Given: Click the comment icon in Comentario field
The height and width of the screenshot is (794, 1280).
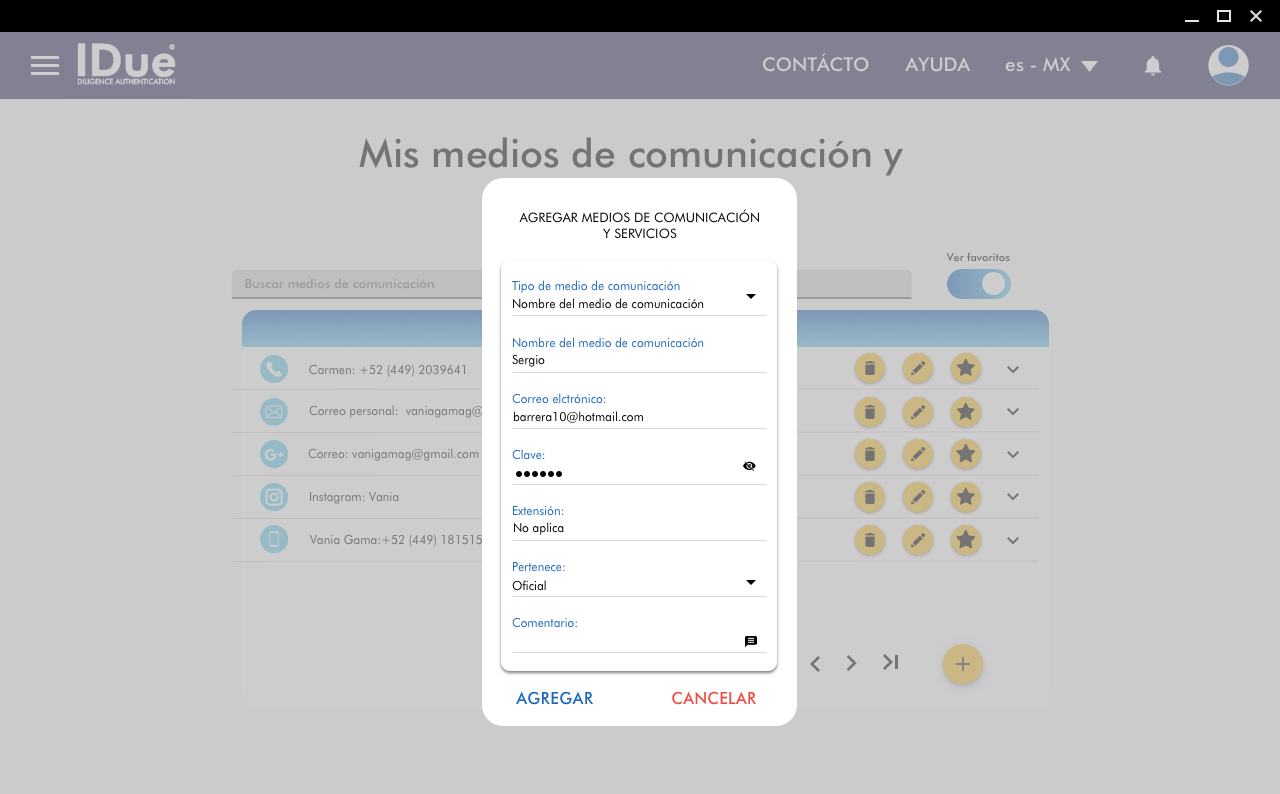Looking at the screenshot, I should tap(750, 641).
